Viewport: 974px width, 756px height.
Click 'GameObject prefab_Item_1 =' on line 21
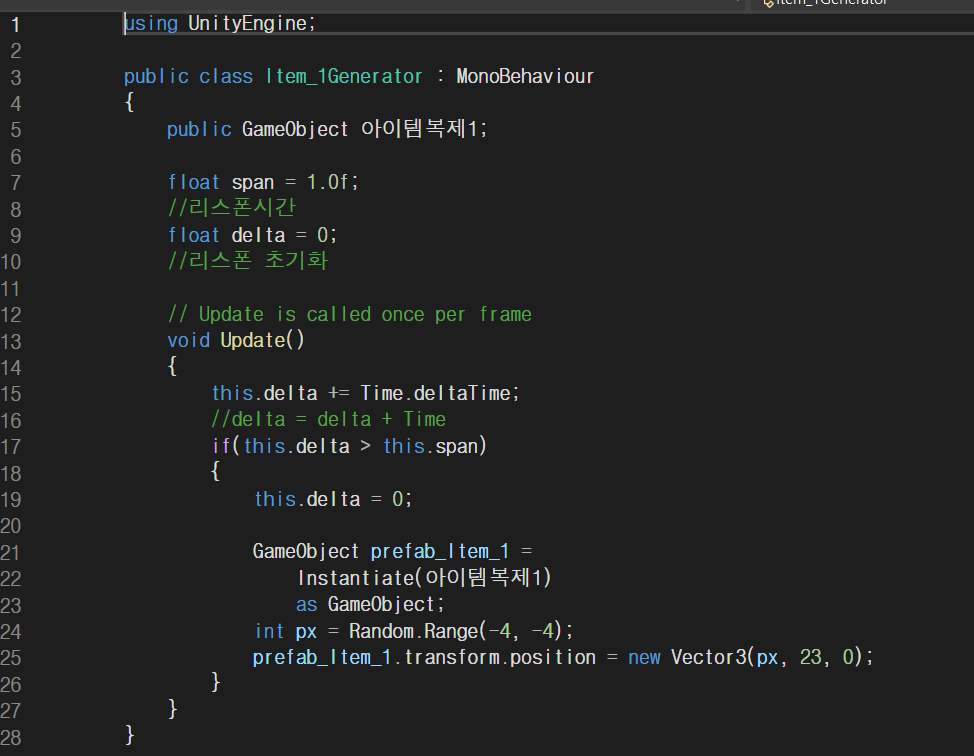393,552
